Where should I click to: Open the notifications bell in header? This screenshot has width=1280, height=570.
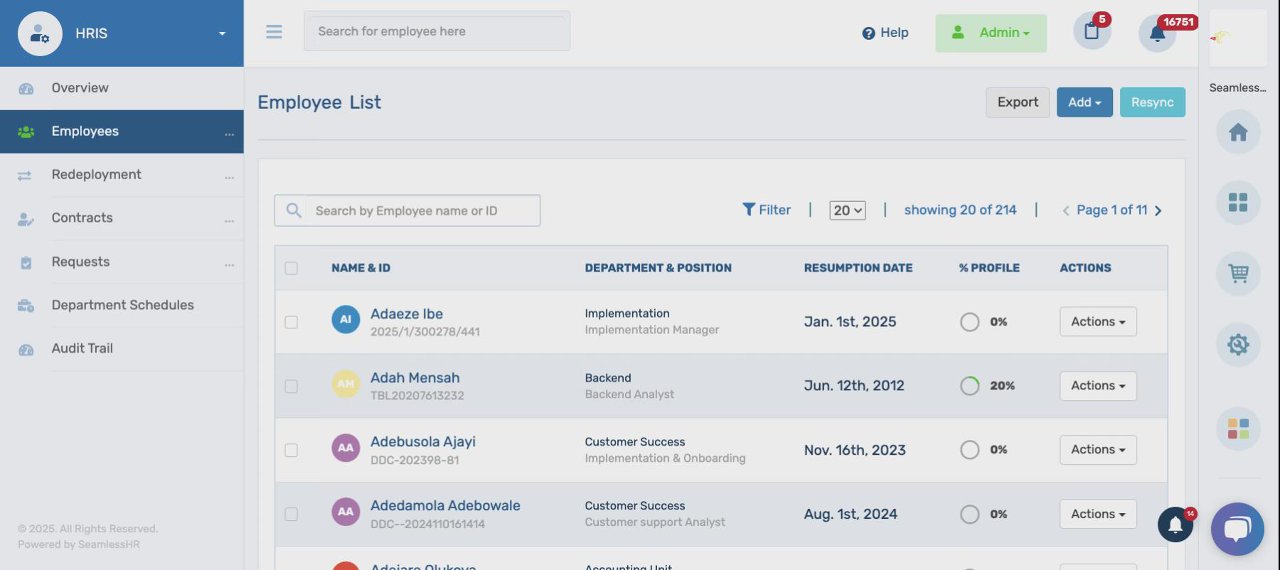coord(1157,32)
